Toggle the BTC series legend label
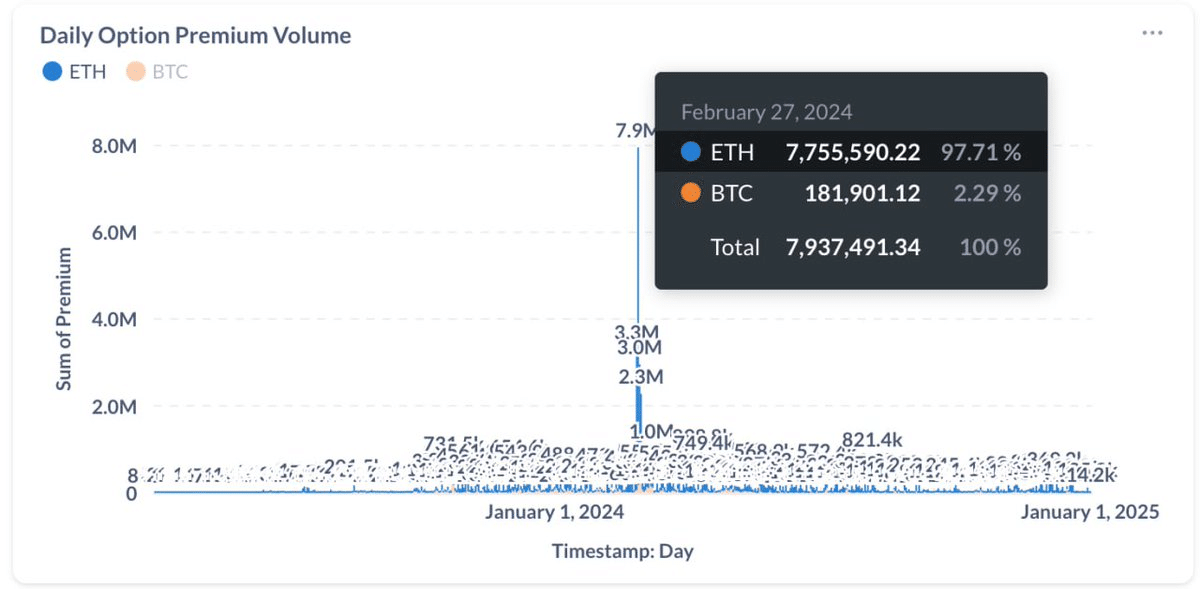1200x589 pixels. [169, 72]
